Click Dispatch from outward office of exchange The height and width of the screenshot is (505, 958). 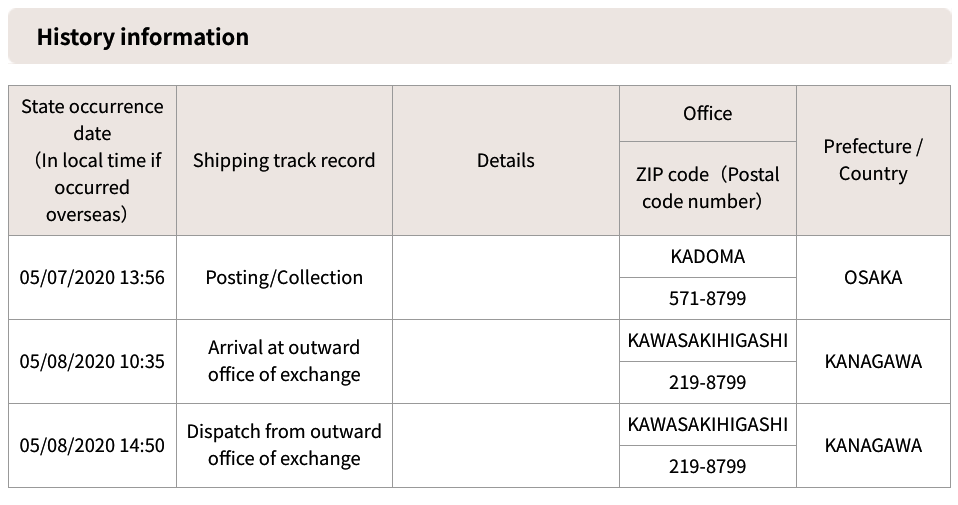(284, 445)
